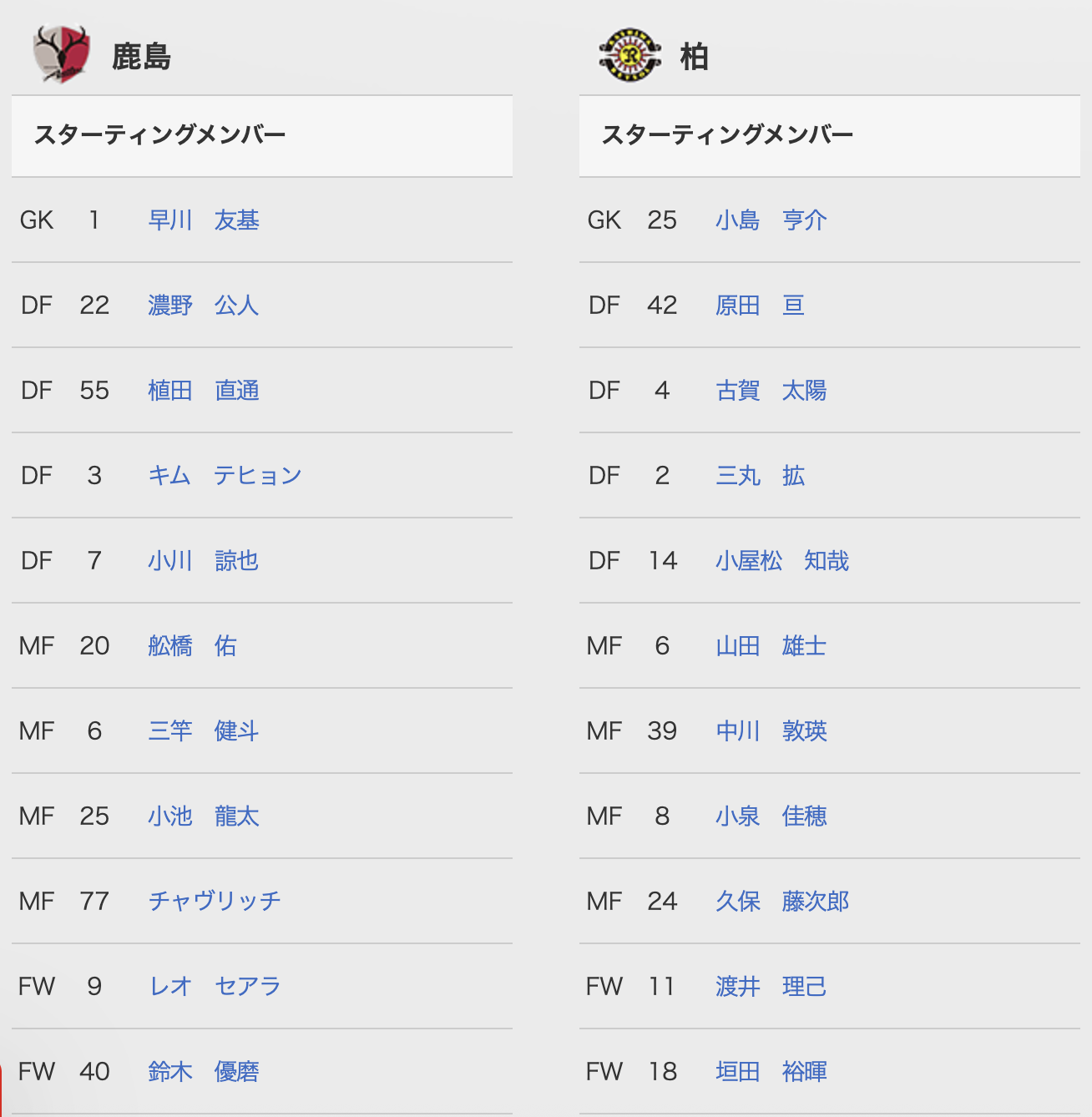The image size is (1092, 1117).
Task: Click the 鹿島 team name heading
Action: 142,57
